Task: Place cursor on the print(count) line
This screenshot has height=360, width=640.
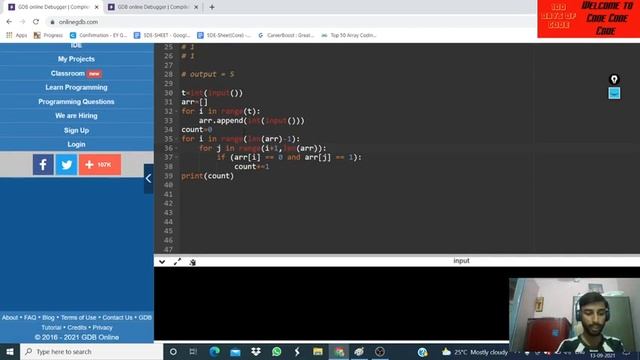Action: pyautogui.click(x=207, y=176)
